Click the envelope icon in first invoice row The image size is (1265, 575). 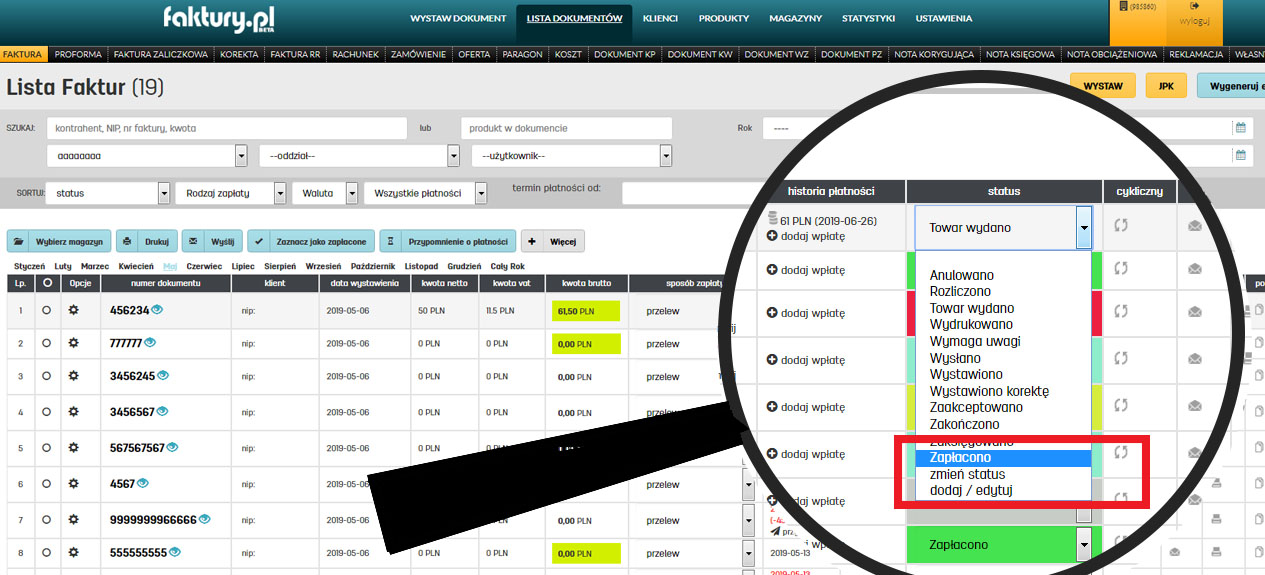(x=1194, y=226)
